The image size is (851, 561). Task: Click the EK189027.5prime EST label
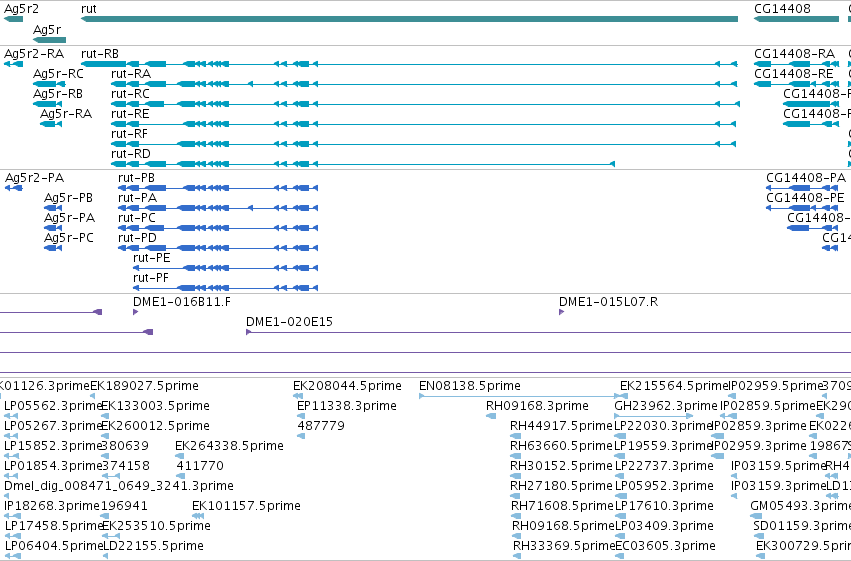(x=144, y=386)
